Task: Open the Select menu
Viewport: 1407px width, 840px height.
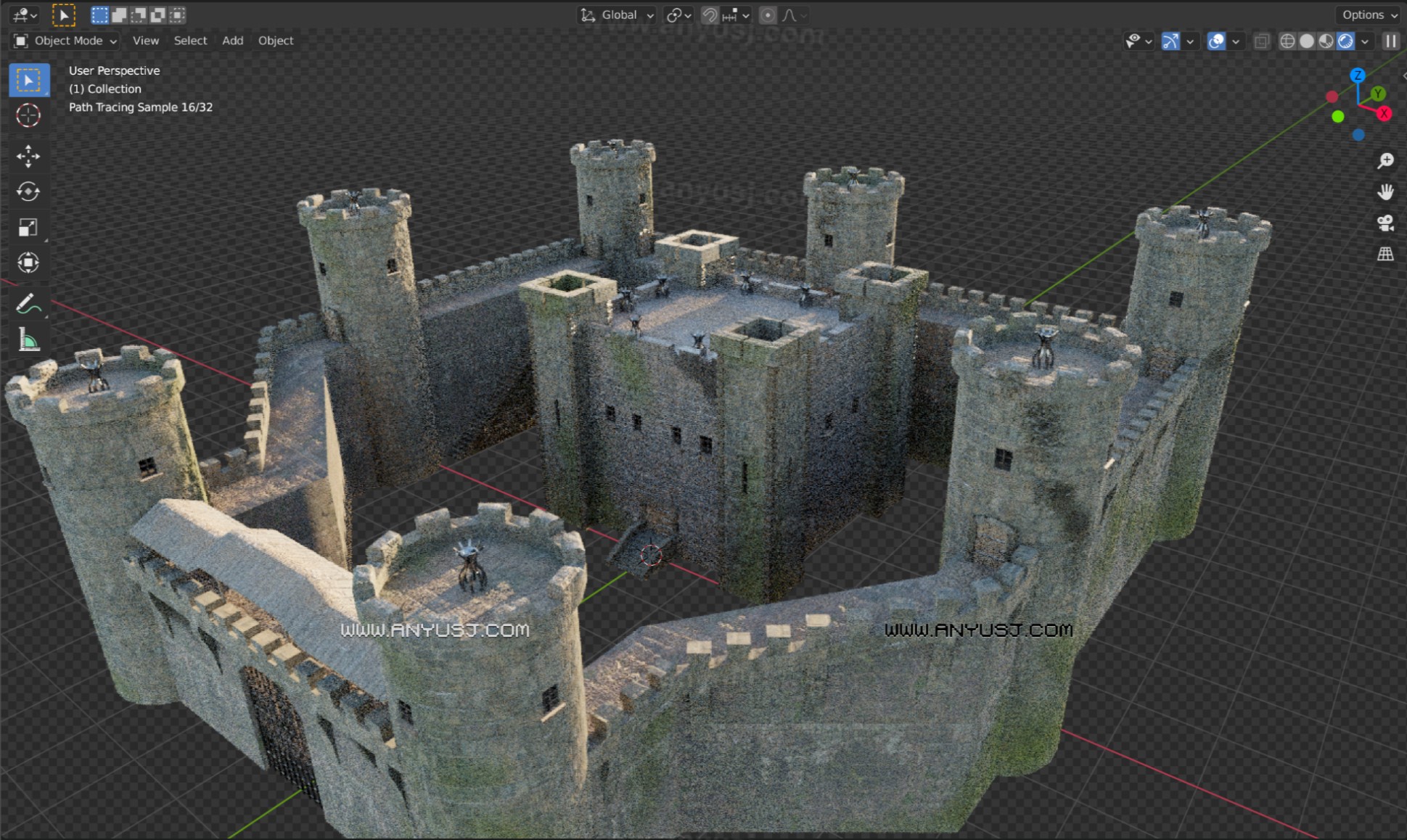Action: [190, 41]
